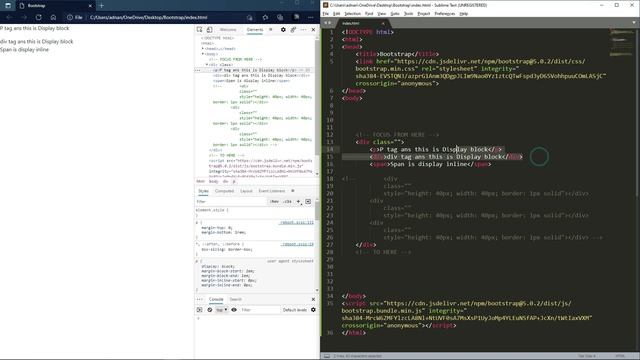Open the drawer three-dot more tools menu

(x=200, y=300)
